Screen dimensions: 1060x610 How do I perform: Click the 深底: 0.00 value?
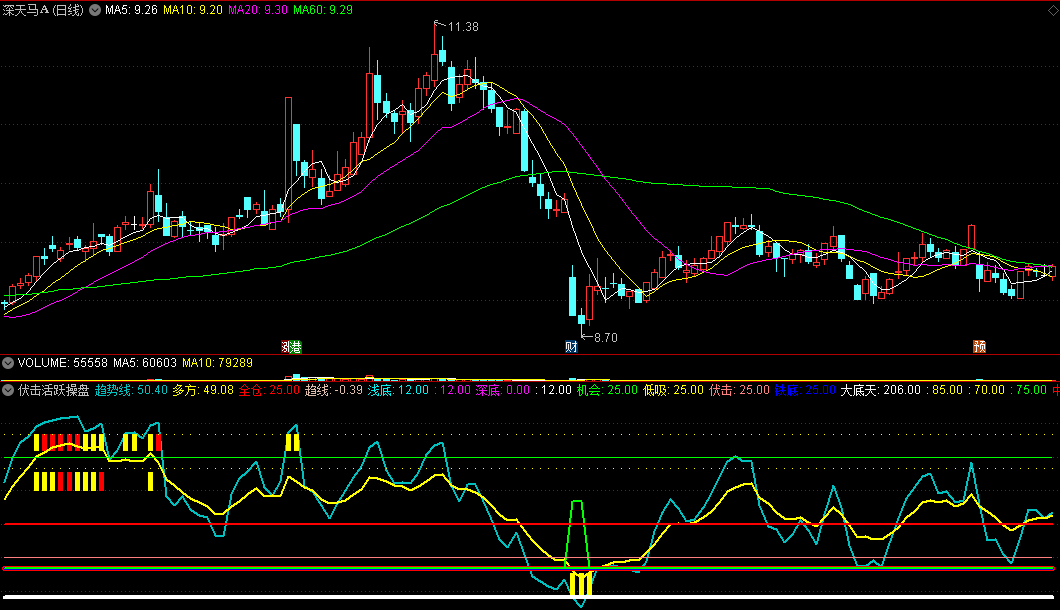[503, 390]
